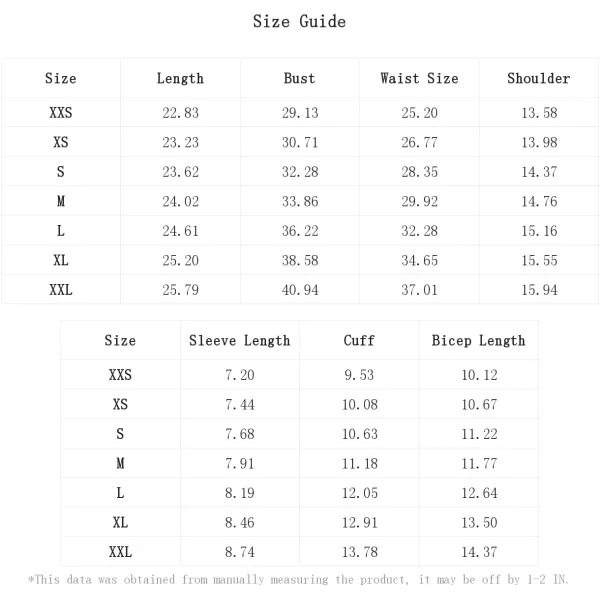Select the XXL shoulder value 15.94

point(538,290)
